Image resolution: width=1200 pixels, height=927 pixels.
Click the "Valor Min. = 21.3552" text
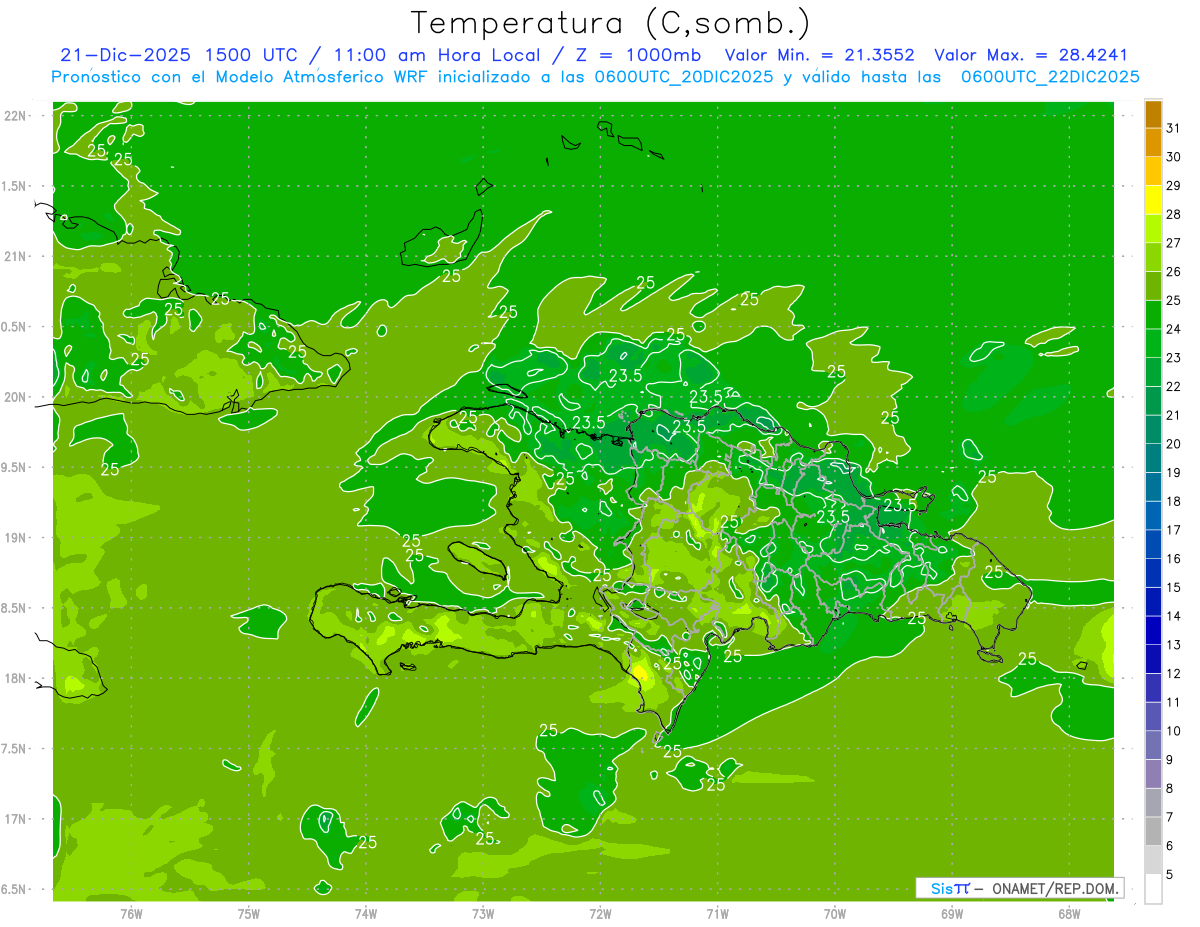tap(819, 55)
